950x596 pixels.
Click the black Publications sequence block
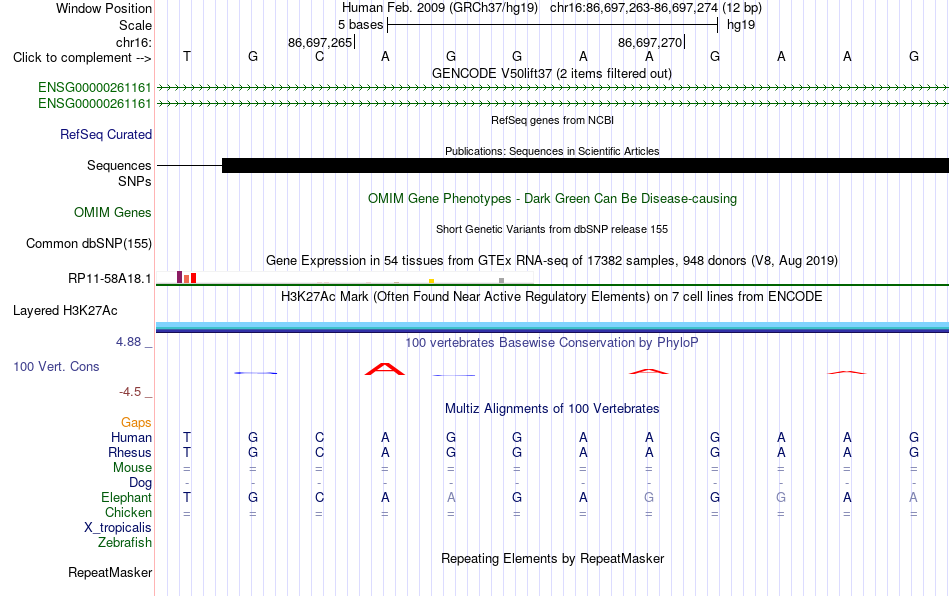coord(585,165)
